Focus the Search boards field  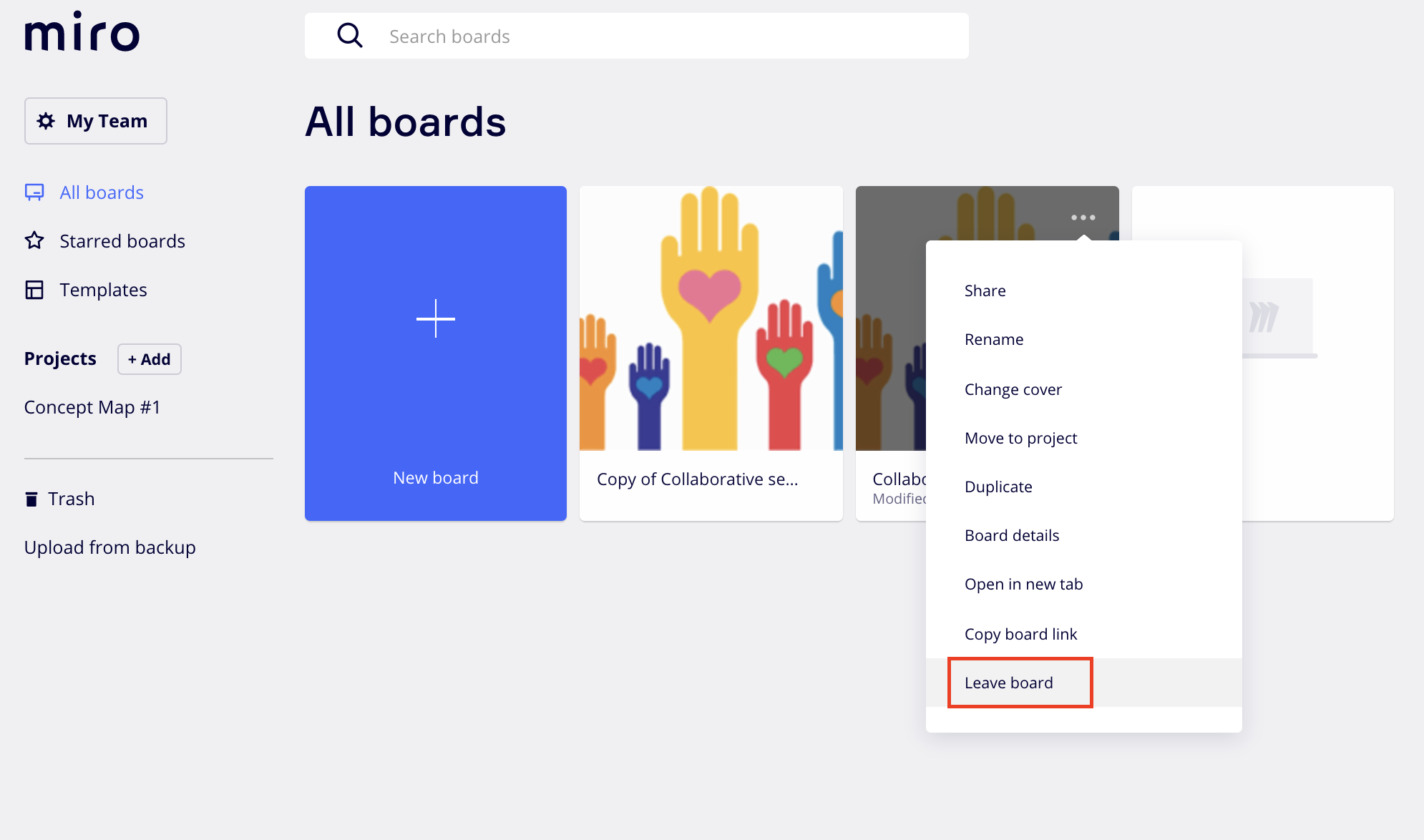point(637,36)
